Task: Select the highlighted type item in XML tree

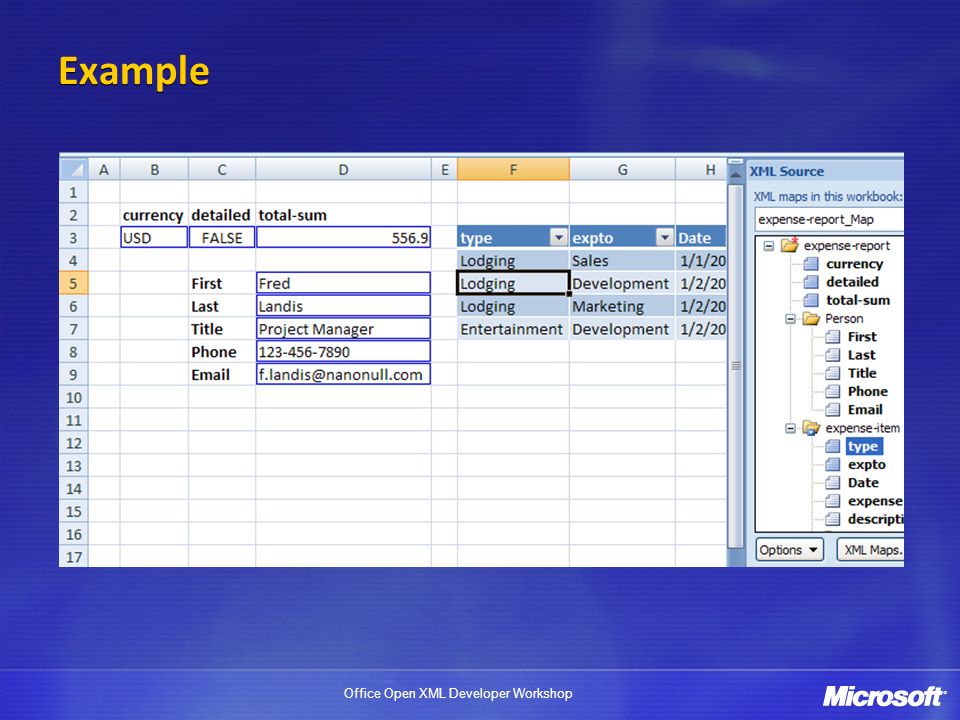Action: (x=864, y=446)
